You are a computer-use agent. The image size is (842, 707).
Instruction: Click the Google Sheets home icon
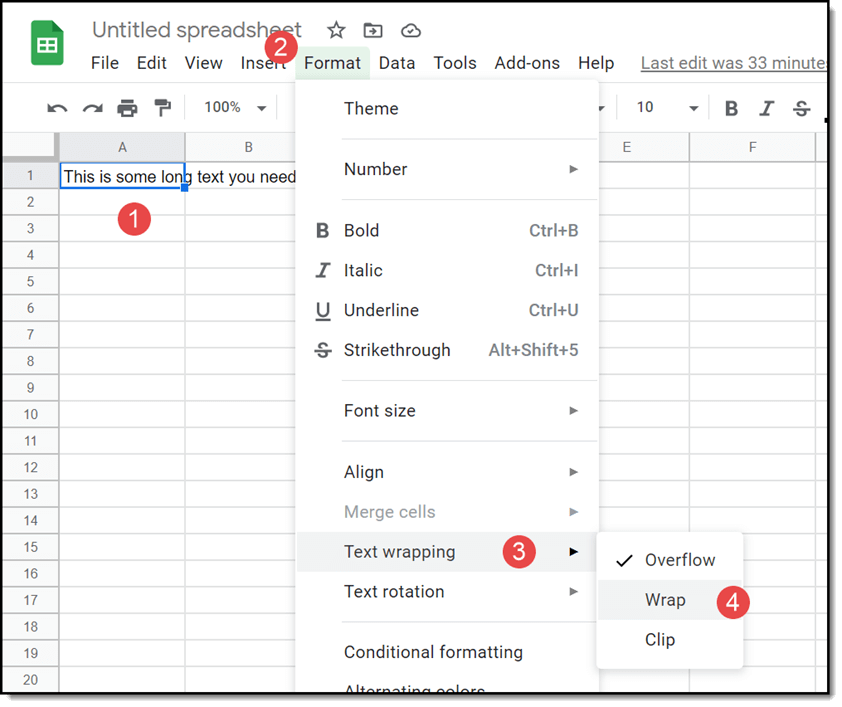point(46,43)
